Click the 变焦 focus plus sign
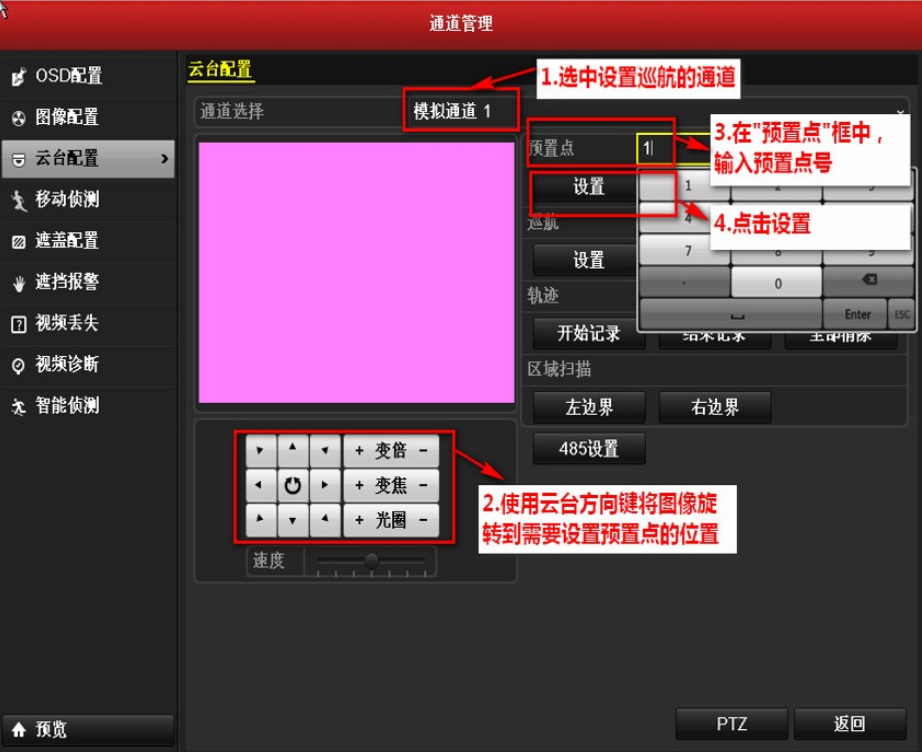Viewport: 922px width, 752px height. click(359, 486)
